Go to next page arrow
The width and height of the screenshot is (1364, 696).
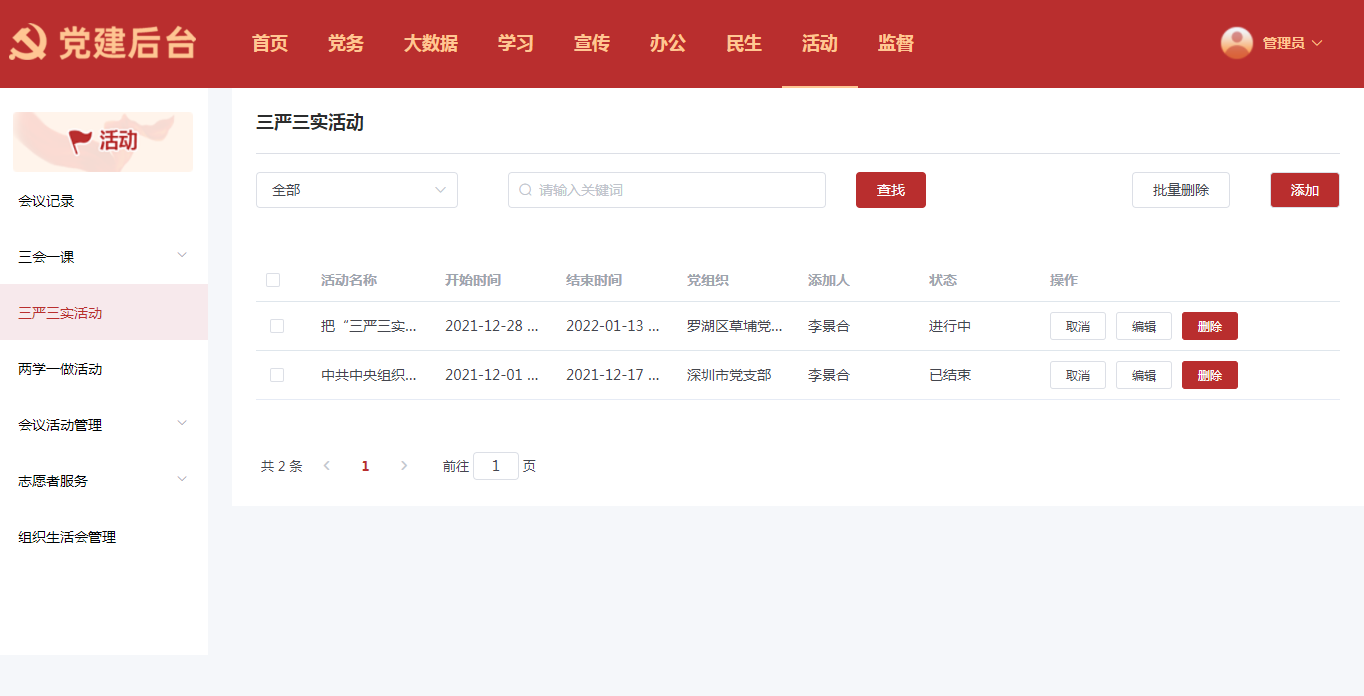(x=404, y=466)
